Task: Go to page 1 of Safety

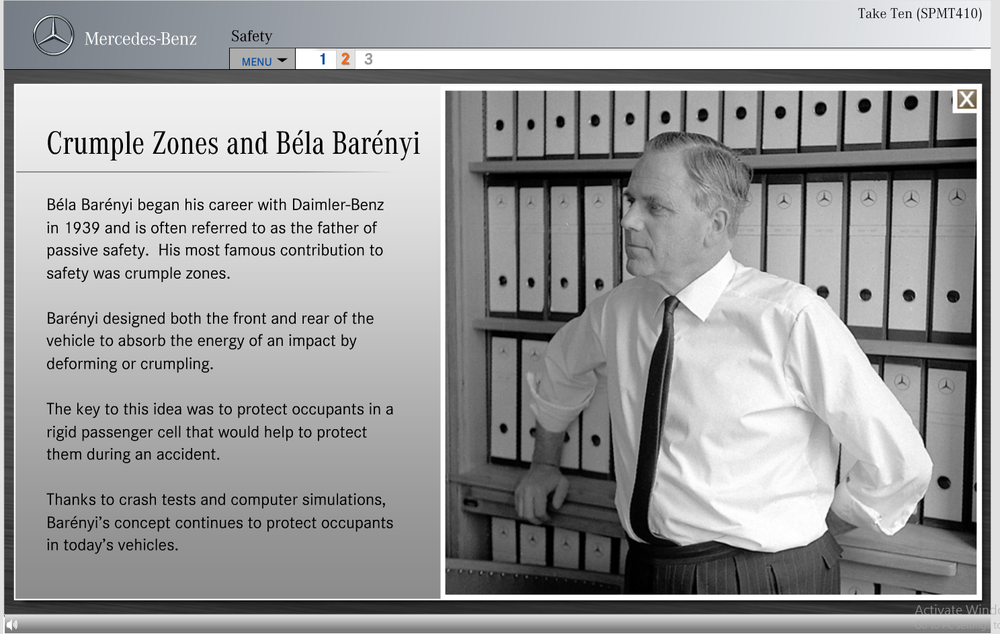Action: tap(322, 59)
